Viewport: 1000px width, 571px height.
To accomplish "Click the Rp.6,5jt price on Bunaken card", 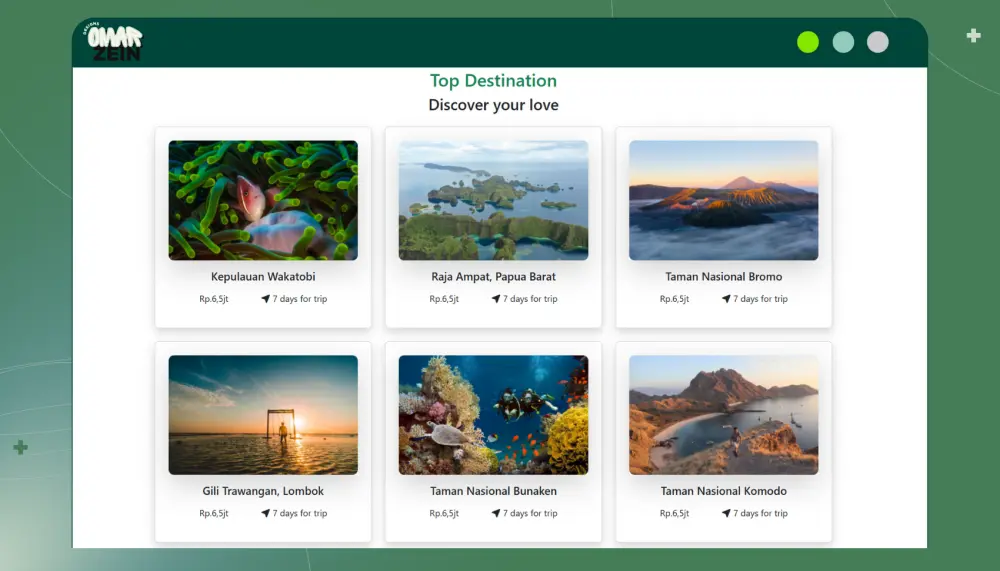I will [x=444, y=514].
